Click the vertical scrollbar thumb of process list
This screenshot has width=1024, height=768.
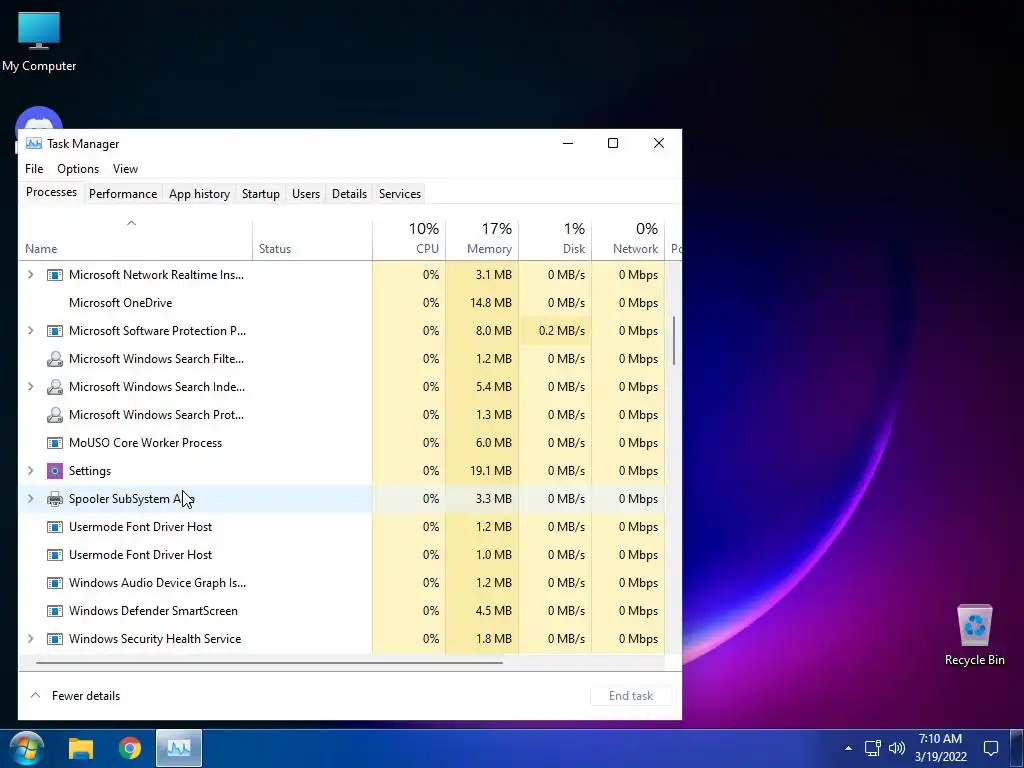673,341
